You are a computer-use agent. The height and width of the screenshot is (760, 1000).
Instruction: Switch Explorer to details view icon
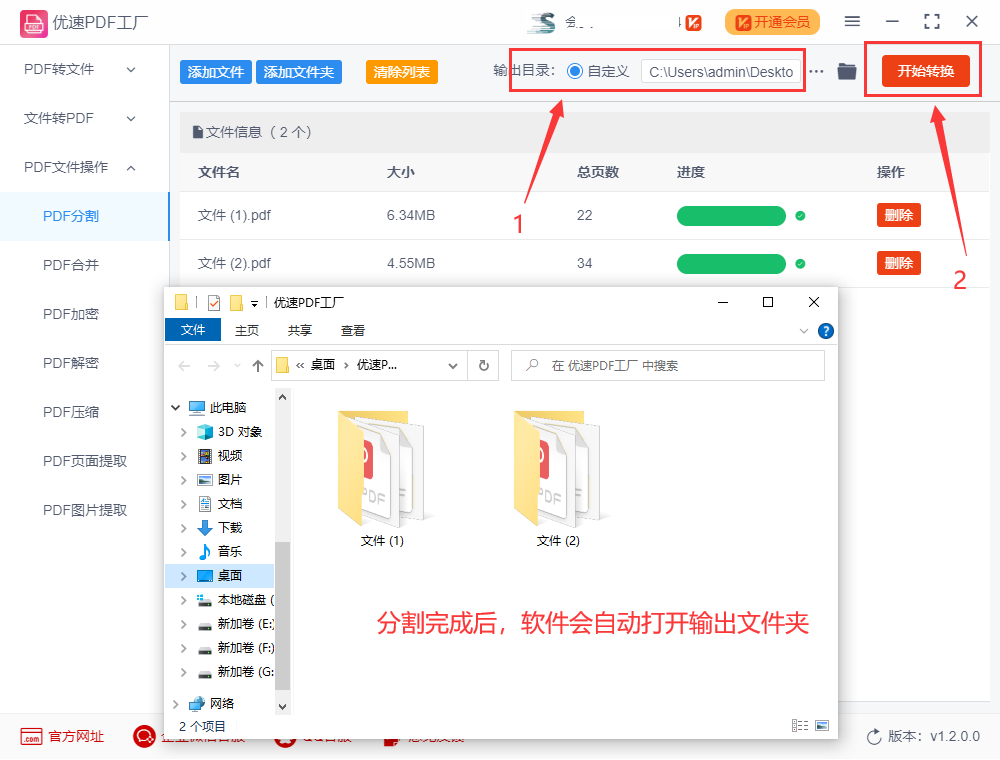point(800,726)
